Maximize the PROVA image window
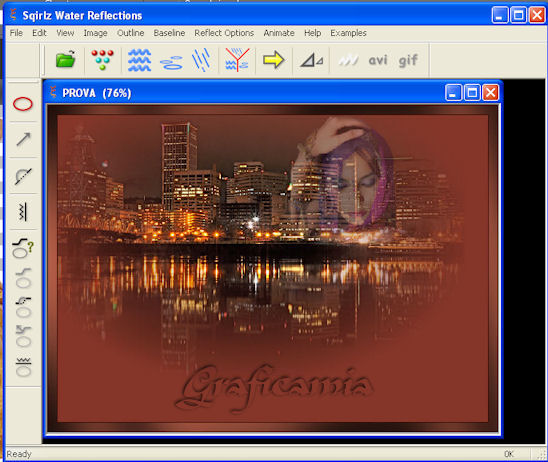Image resolution: width=548 pixels, height=462 pixels. tap(472, 93)
